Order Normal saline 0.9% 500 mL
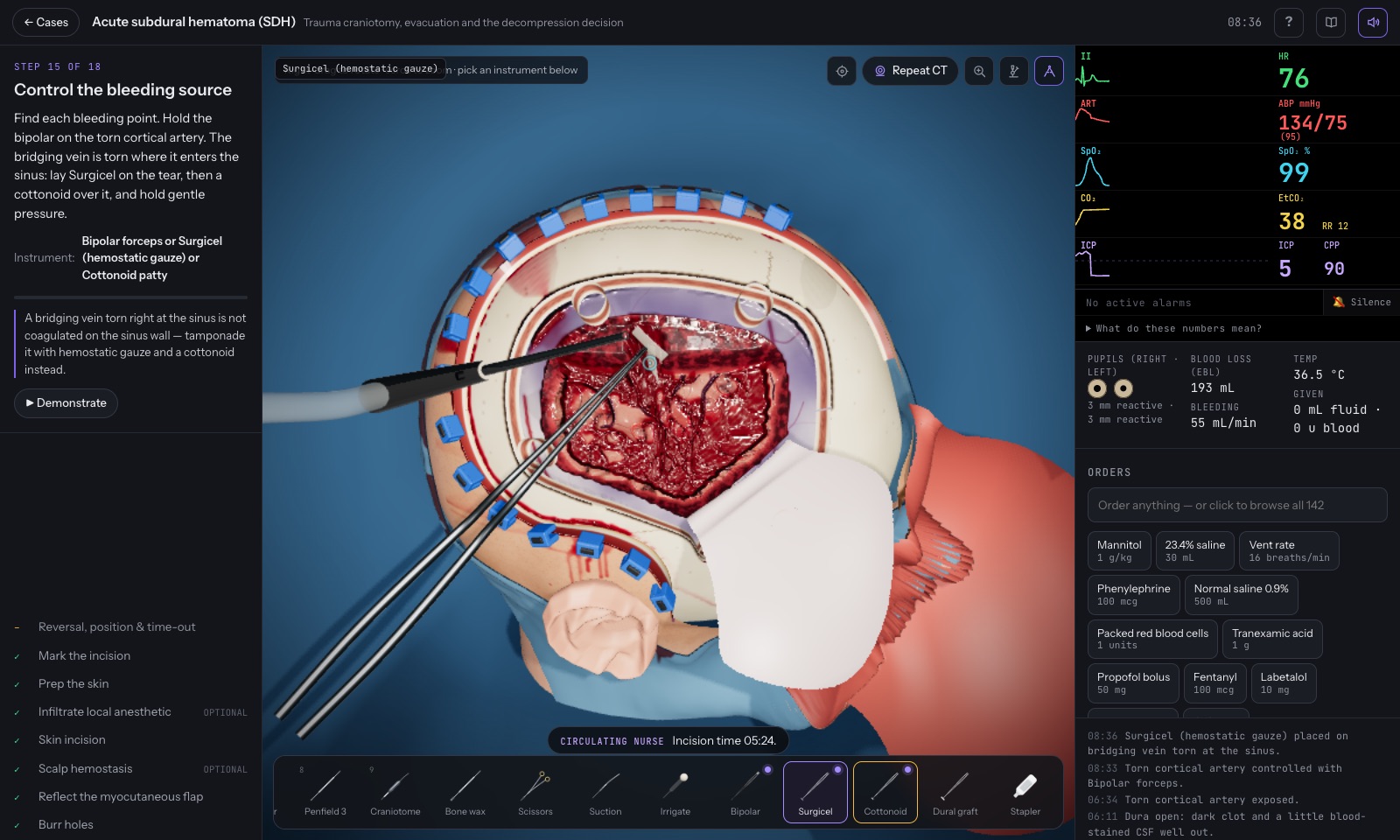1400x840 pixels. [x=1241, y=595]
